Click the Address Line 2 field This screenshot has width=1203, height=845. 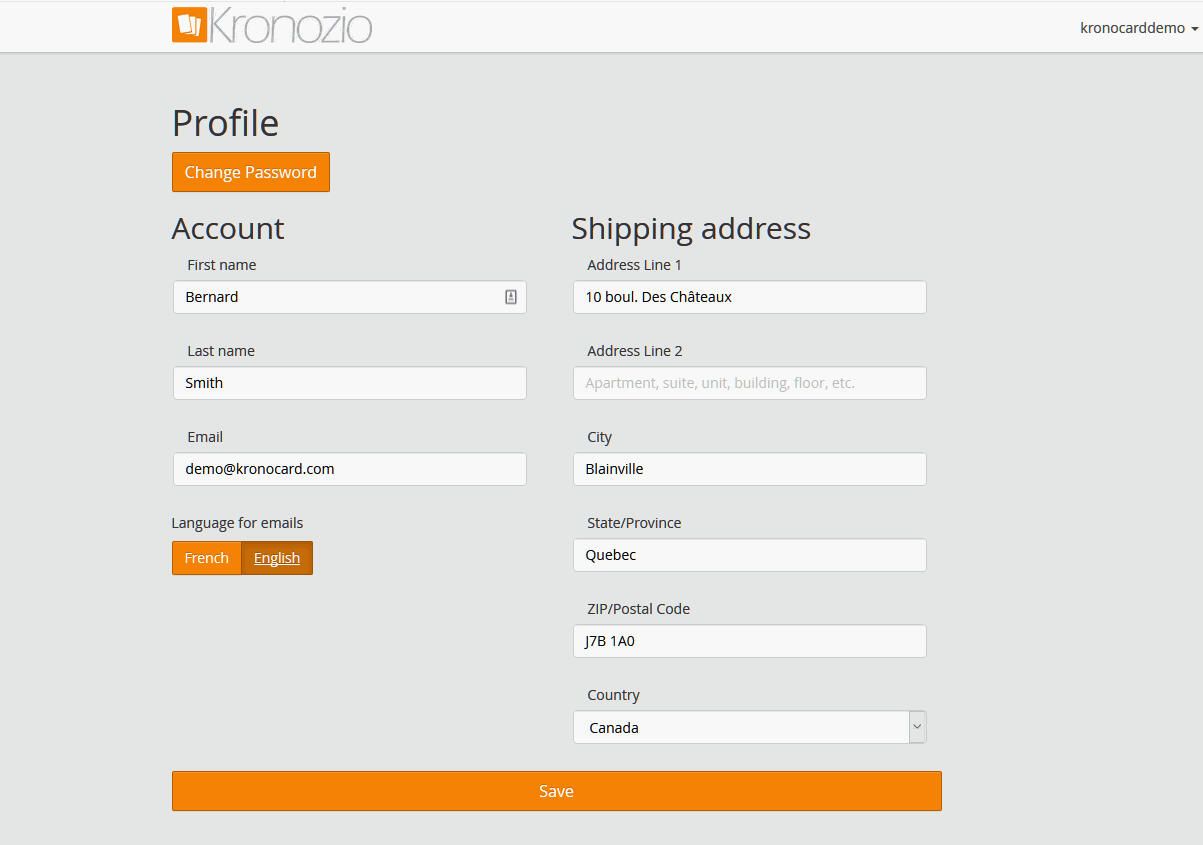750,383
